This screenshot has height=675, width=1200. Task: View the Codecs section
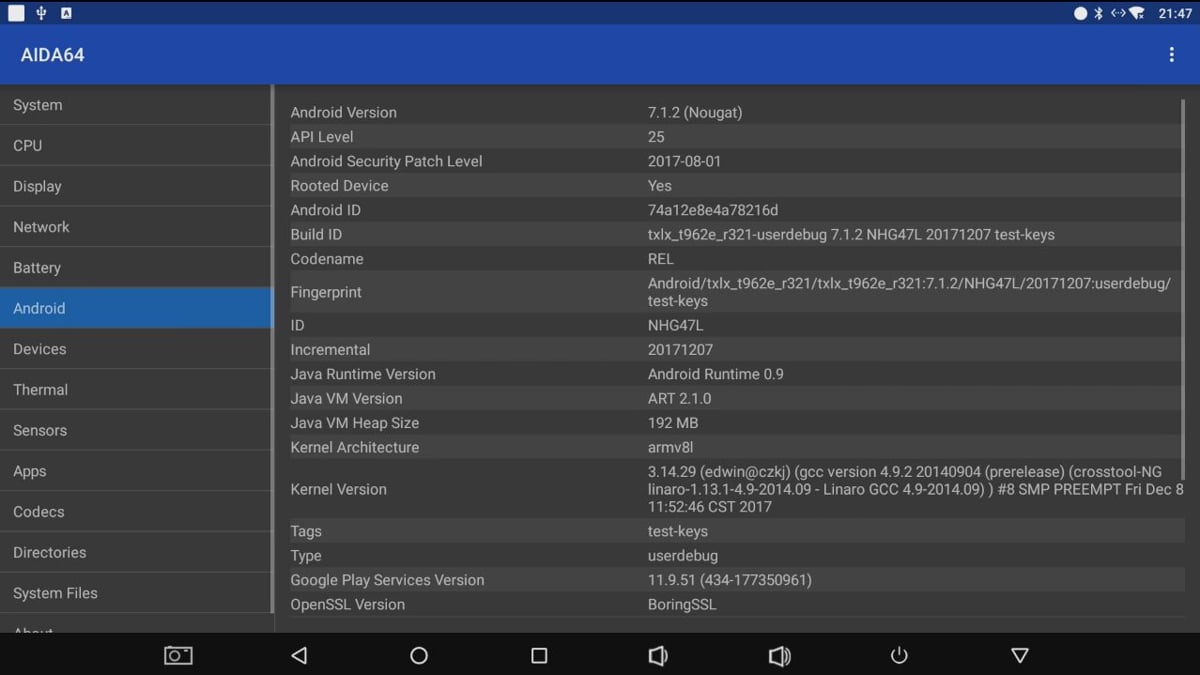pos(135,512)
